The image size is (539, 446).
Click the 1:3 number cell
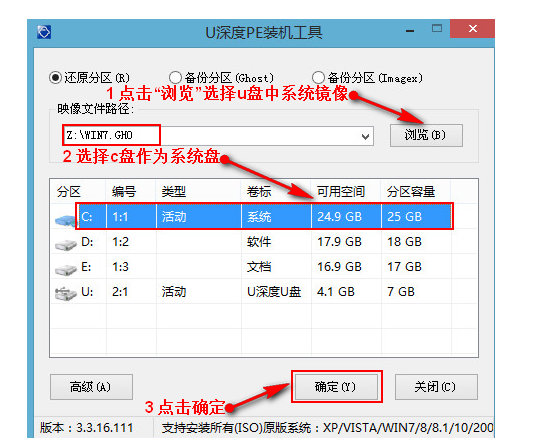pos(120,267)
